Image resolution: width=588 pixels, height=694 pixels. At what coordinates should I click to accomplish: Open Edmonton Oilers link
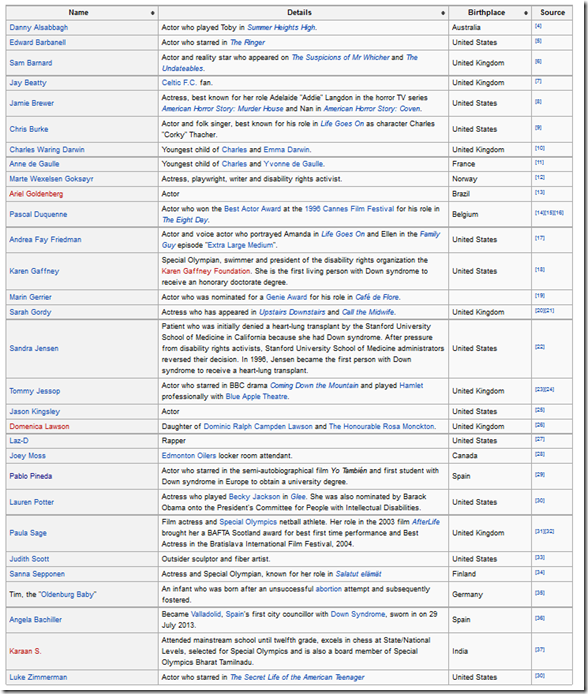189,456
